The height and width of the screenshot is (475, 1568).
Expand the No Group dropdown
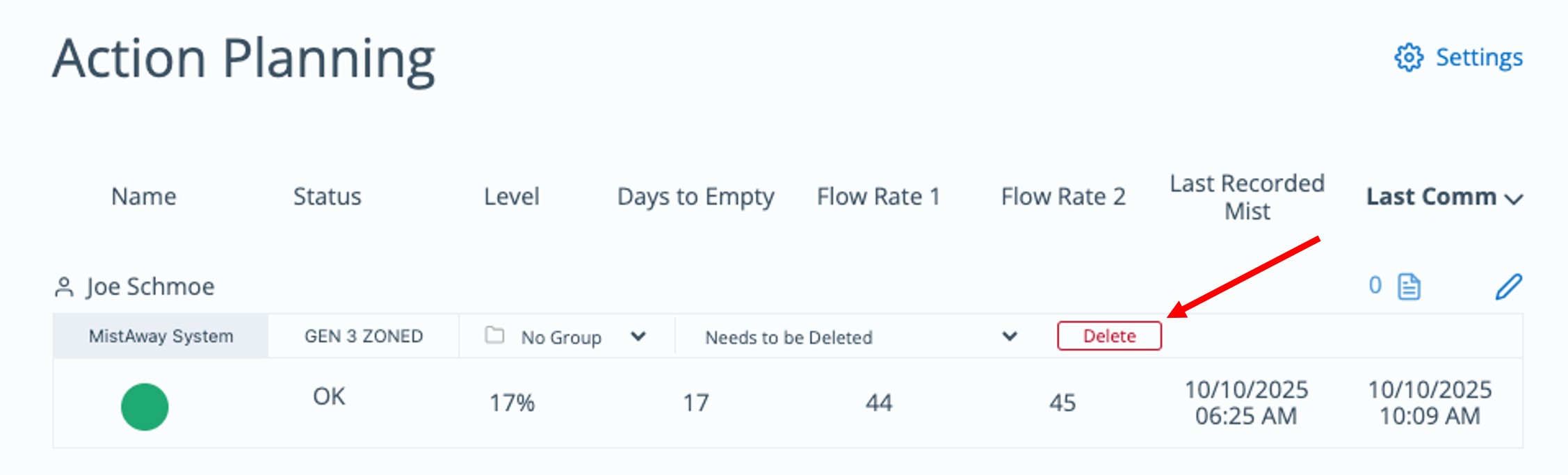click(x=638, y=337)
